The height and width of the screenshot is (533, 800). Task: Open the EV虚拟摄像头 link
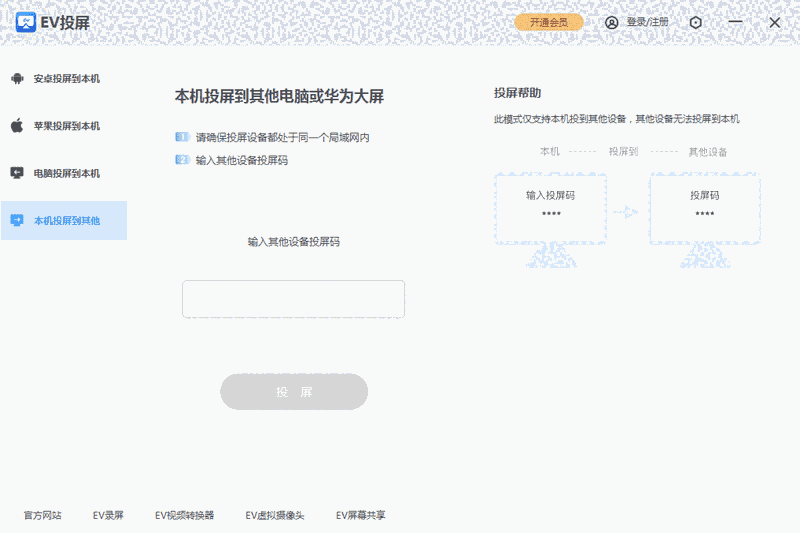coord(275,515)
